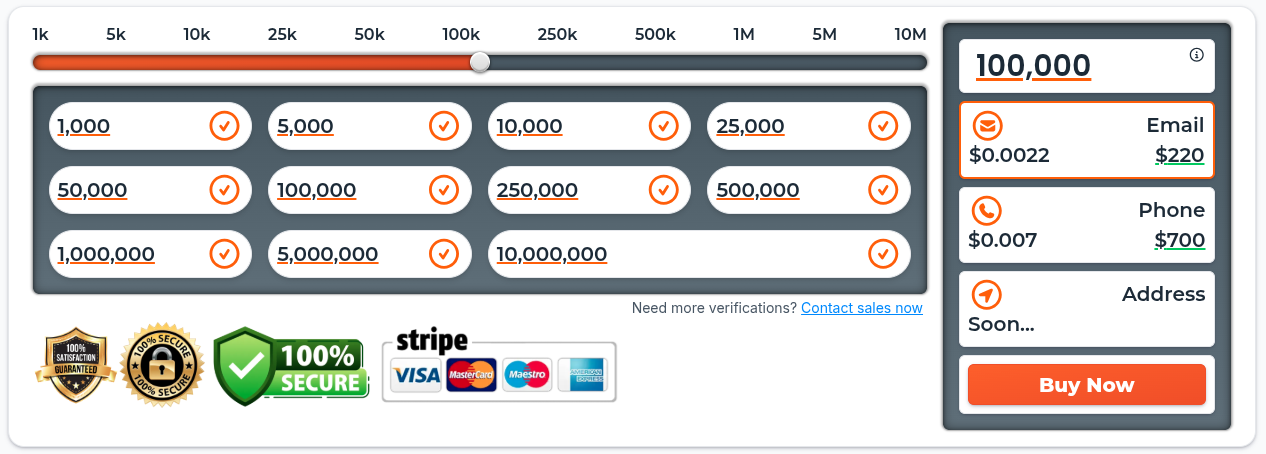This screenshot has height=454, width=1266.
Task: Click the Visa card logo
Action: point(415,375)
